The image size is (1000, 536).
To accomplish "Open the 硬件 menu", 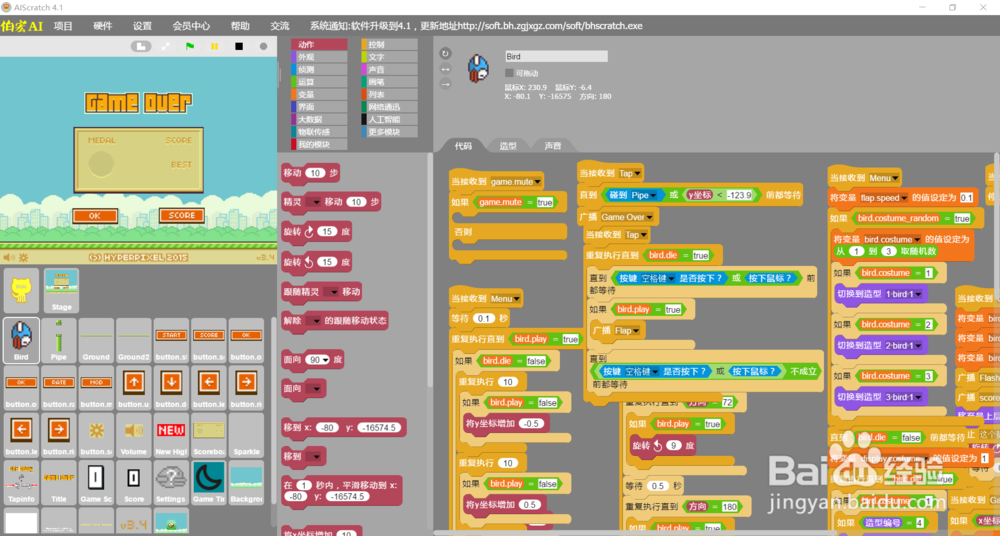I will (x=103, y=26).
